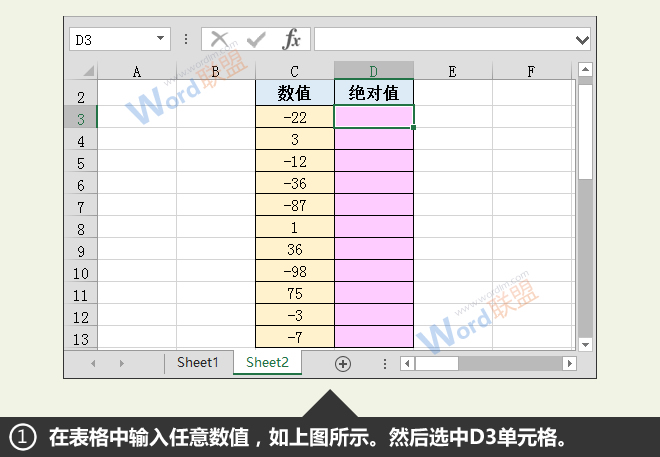This screenshot has width=660, height=457.
Task: Select the cell containing -22
Action: [294, 117]
